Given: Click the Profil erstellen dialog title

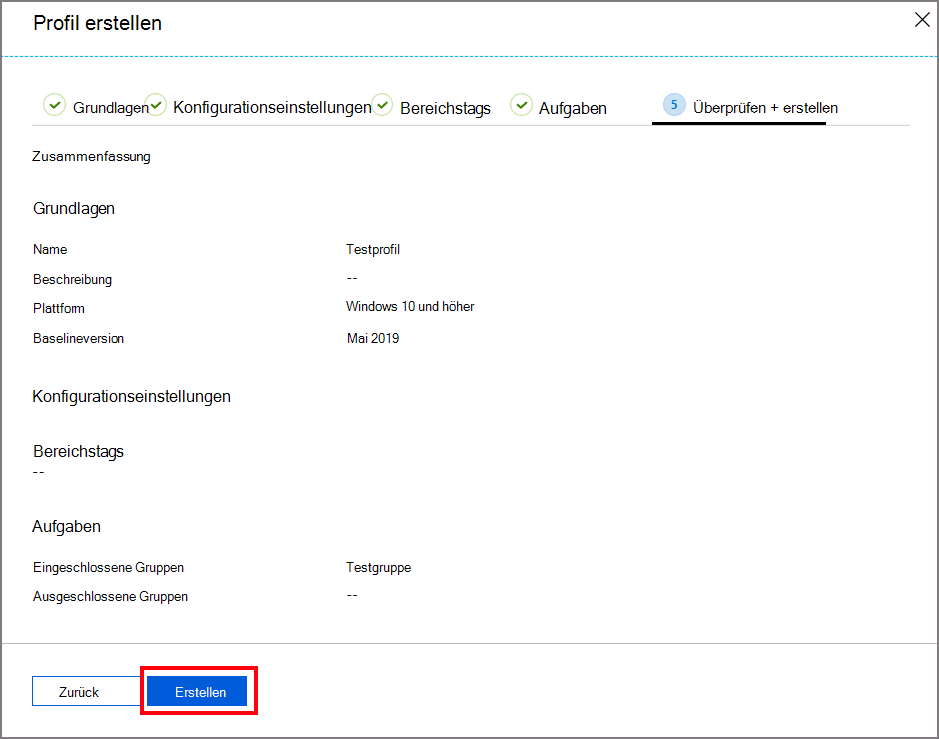Looking at the screenshot, I should click(98, 23).
